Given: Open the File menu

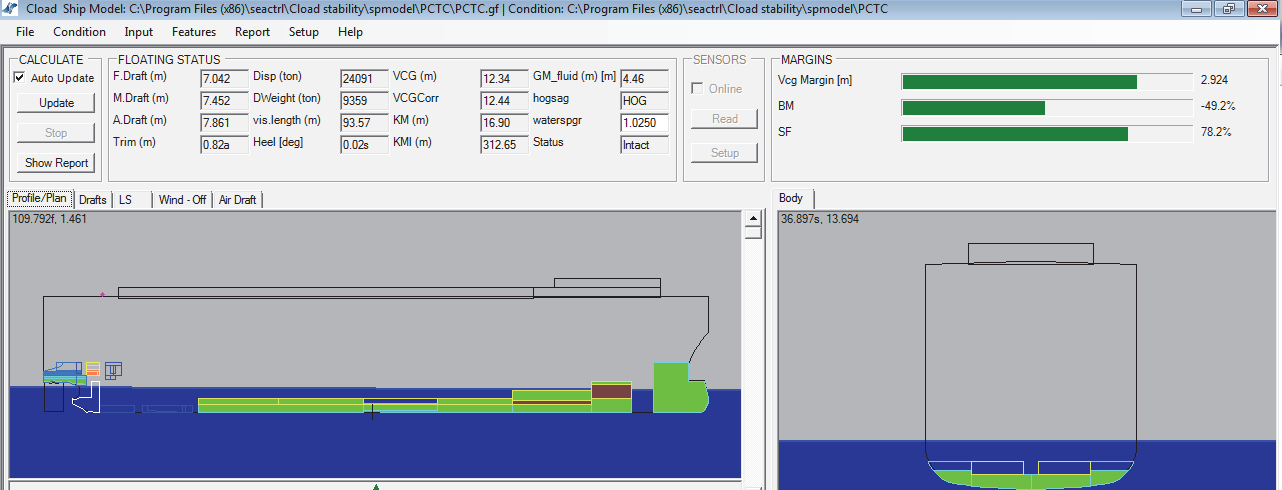Looking at the screenshot, I should pyautogui.click(x=25, y=32).
